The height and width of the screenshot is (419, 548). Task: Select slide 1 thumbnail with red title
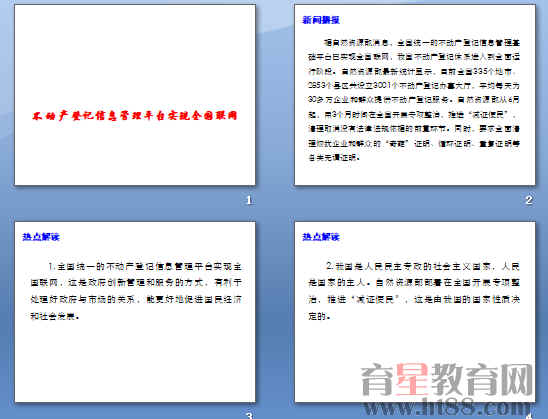pos(135,95)
